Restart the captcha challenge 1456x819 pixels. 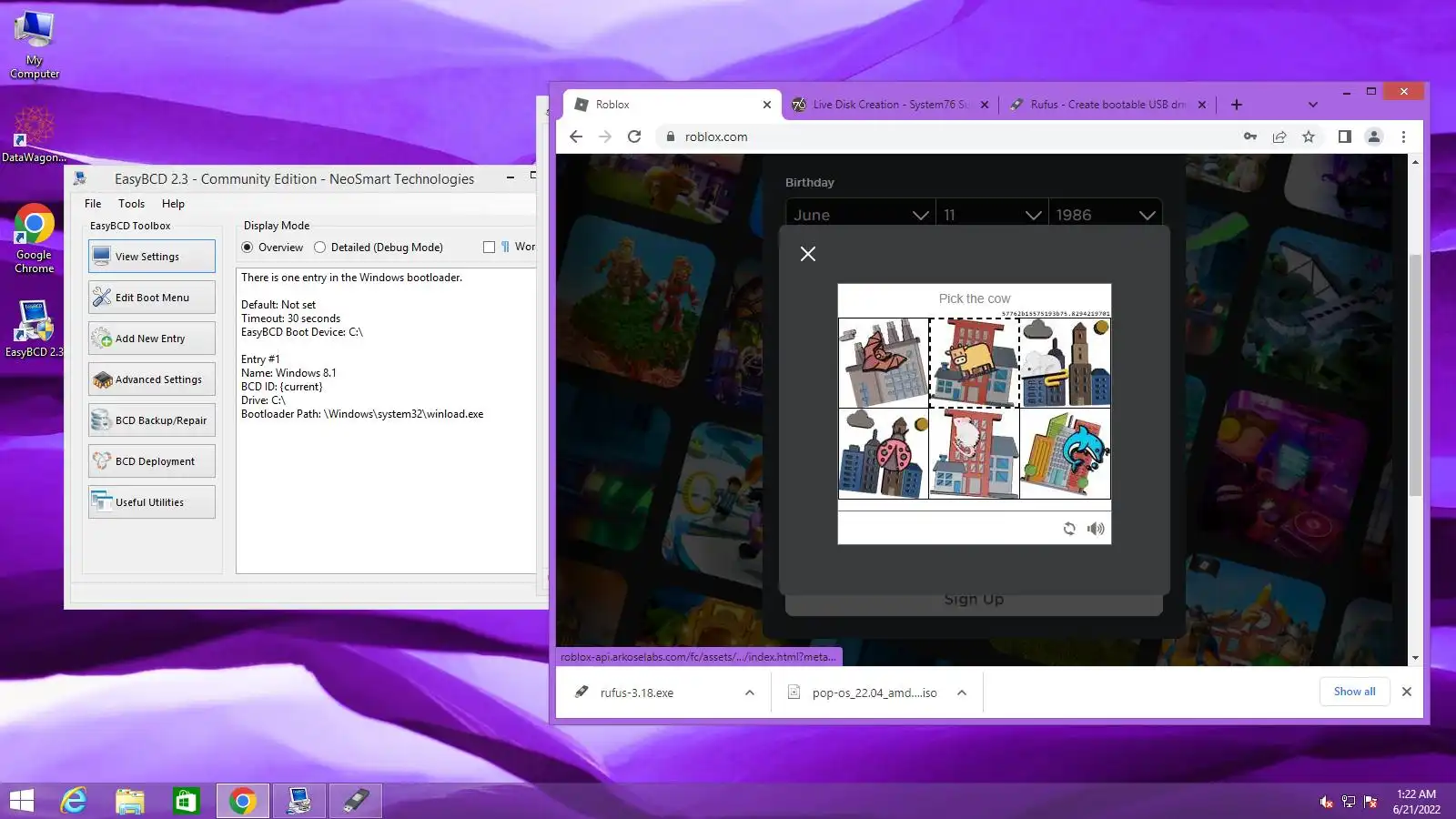(1069, 529)
